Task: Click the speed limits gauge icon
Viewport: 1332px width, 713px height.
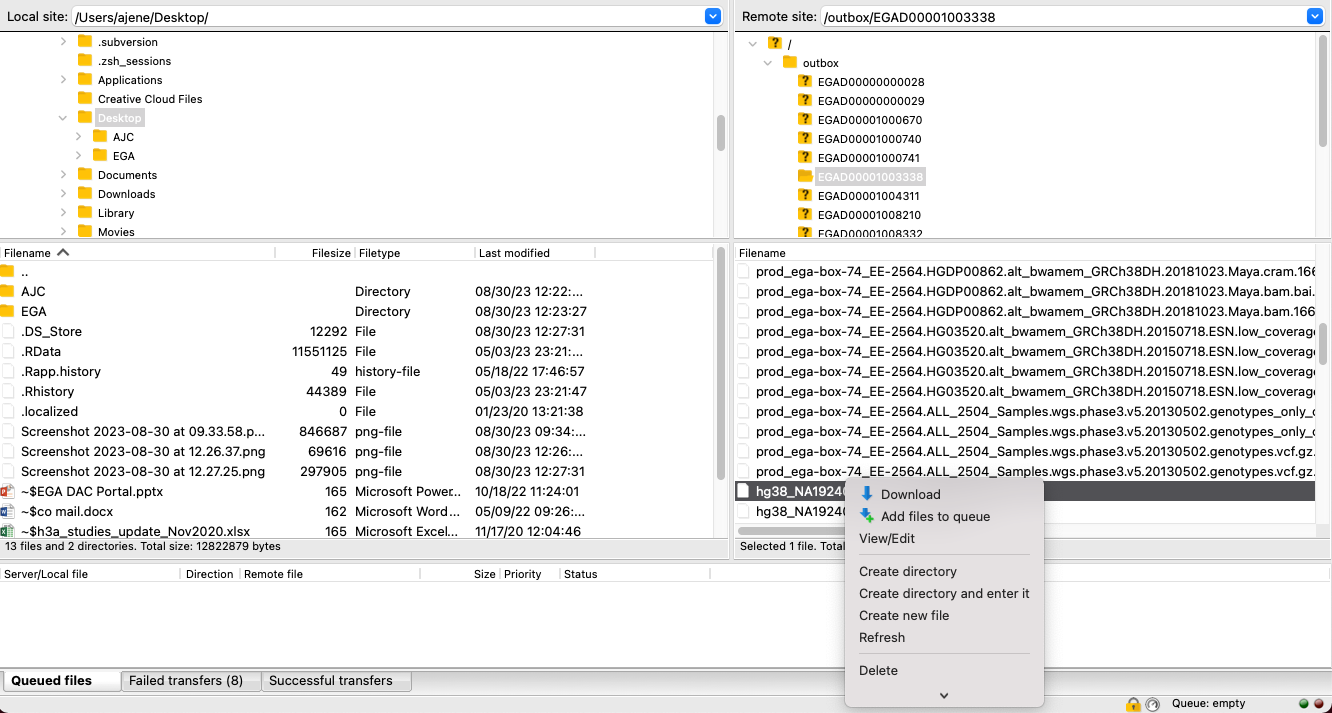Action: 1152,704
